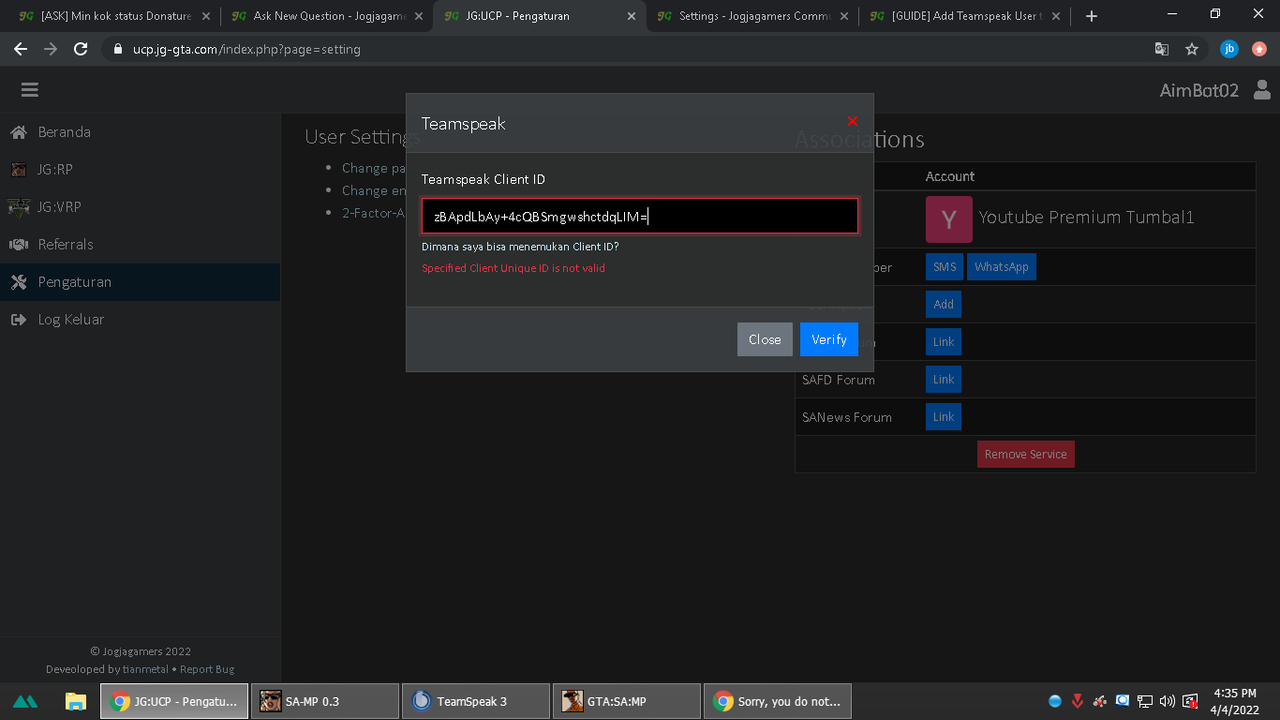Toggle the hamburger sidebar menu
This screenshot has height=720, width=1280.
point(30,90)
